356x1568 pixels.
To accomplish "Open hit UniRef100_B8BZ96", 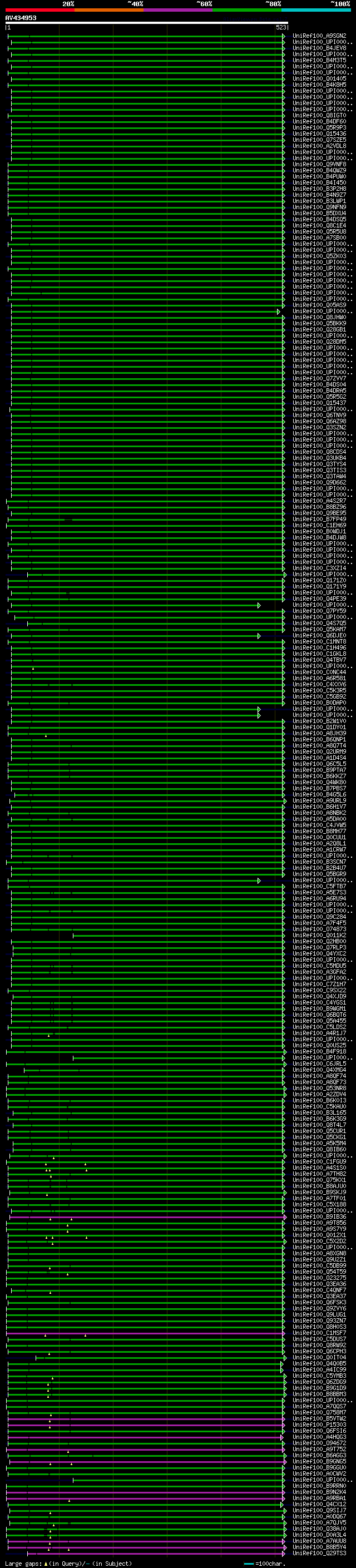I will pos(319,507).
